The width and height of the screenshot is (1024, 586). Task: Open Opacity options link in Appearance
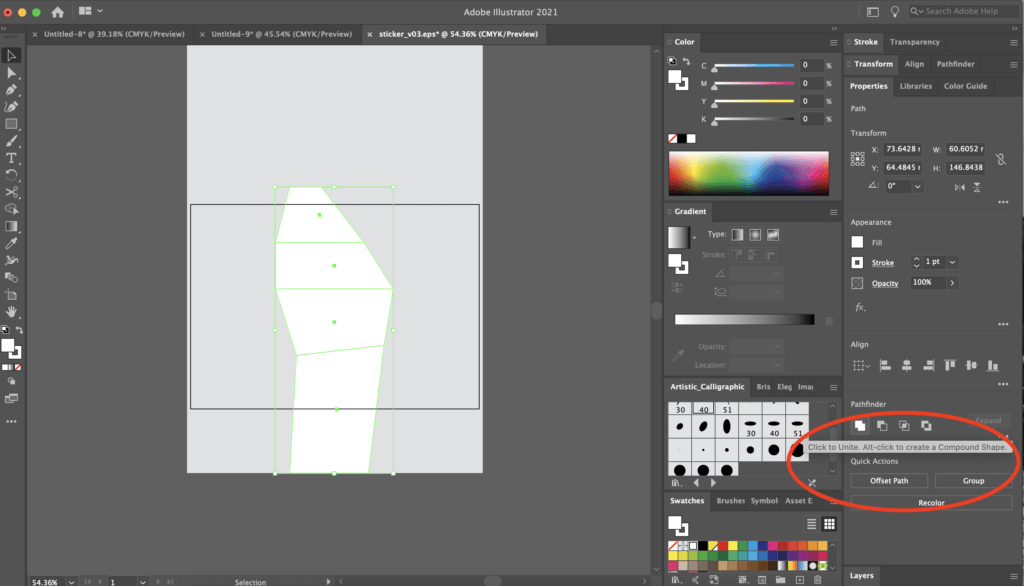click(885, 284)
